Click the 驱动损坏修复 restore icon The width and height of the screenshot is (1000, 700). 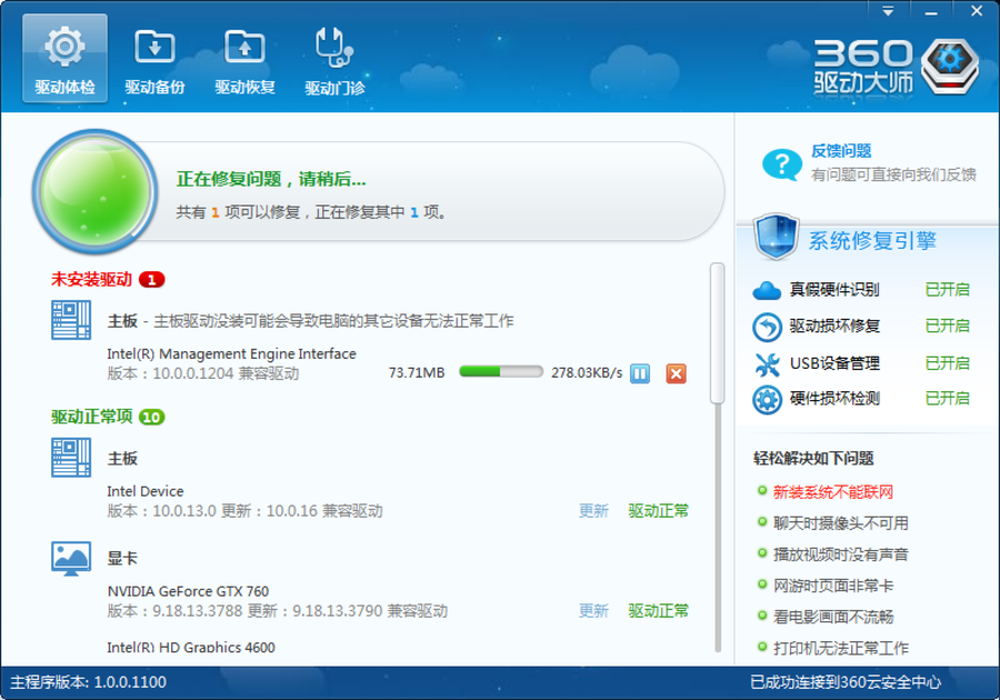(767, 327)
